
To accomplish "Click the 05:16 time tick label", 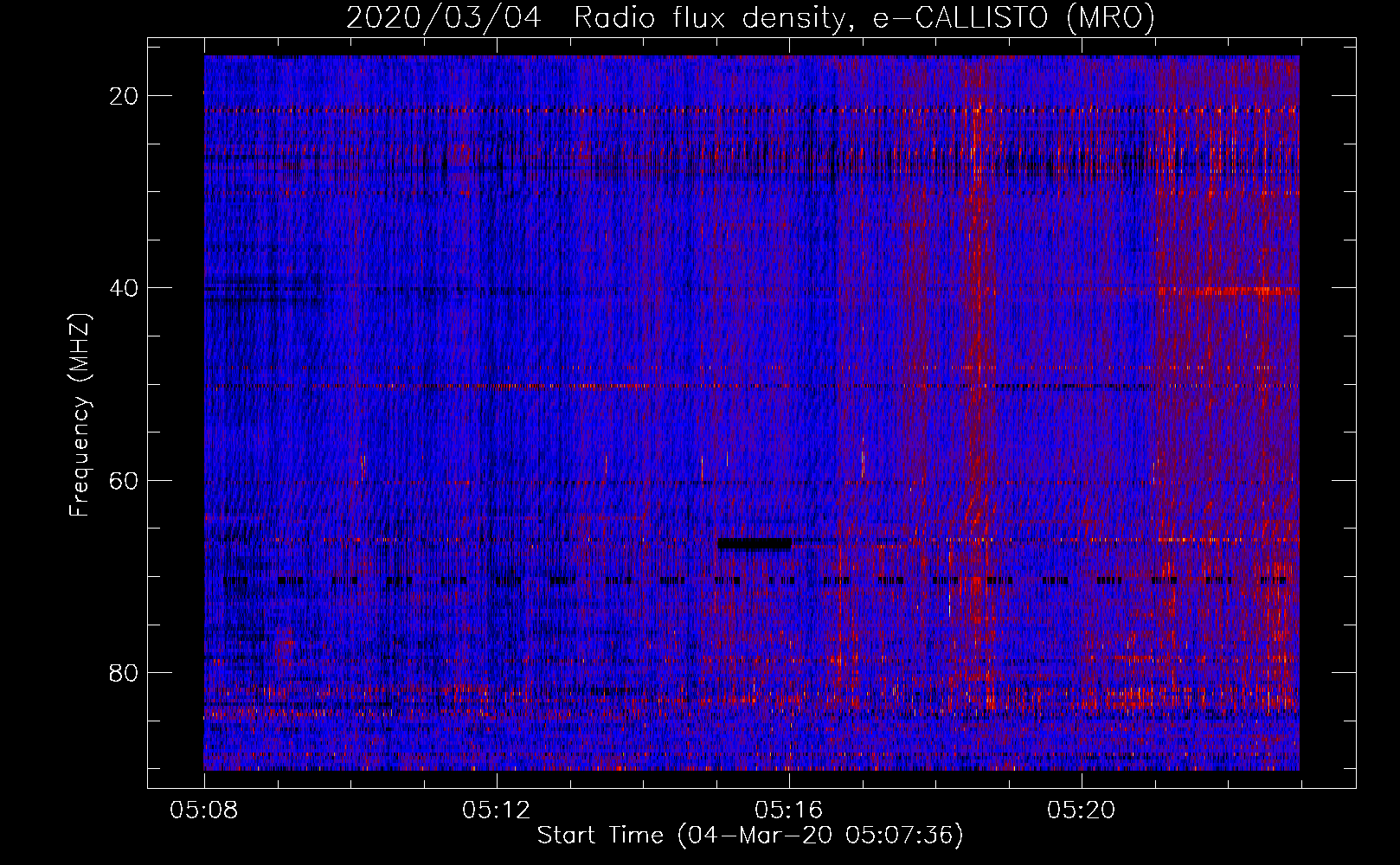I will [x=788, y=811].
